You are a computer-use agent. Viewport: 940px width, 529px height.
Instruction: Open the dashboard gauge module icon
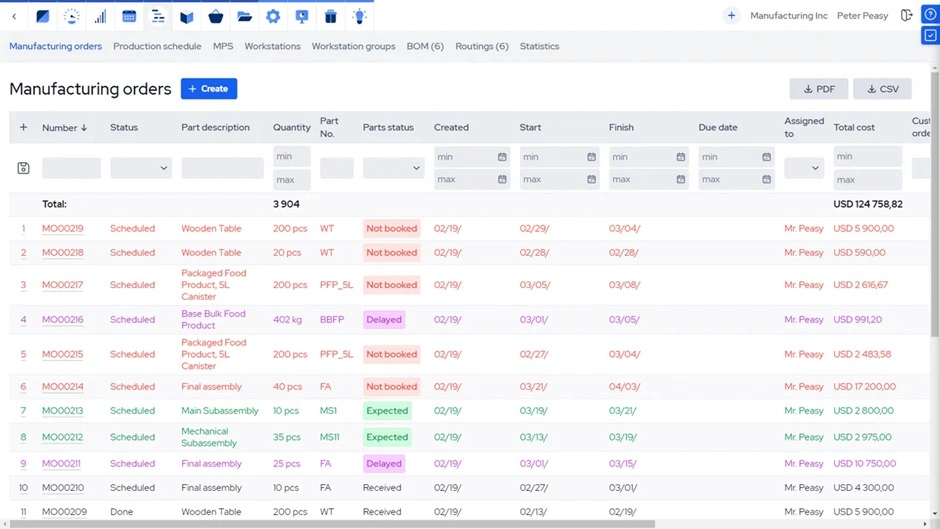[71, 16]
